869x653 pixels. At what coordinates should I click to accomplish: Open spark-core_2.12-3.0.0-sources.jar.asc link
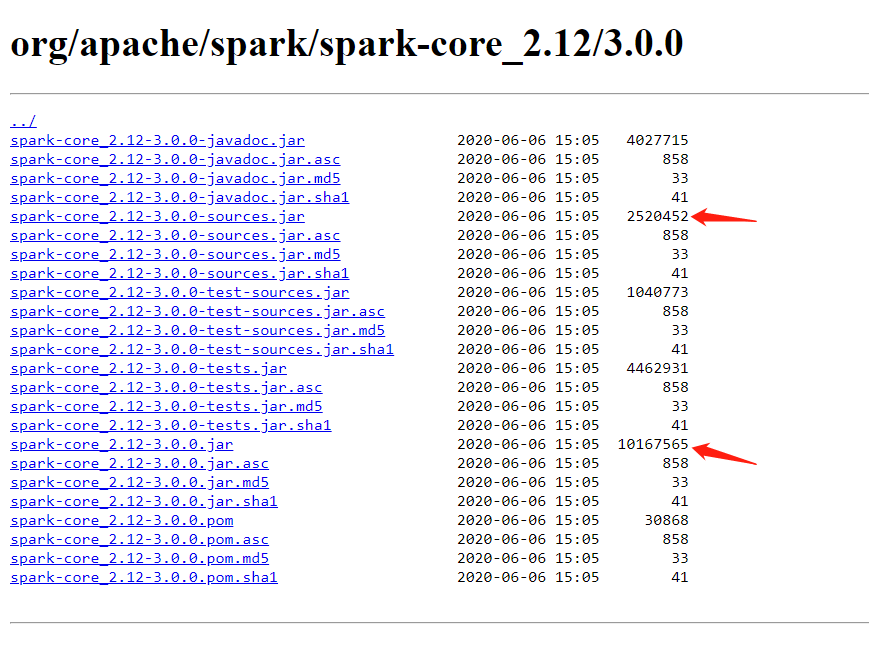pyautogui.click(x=175, y=235)
